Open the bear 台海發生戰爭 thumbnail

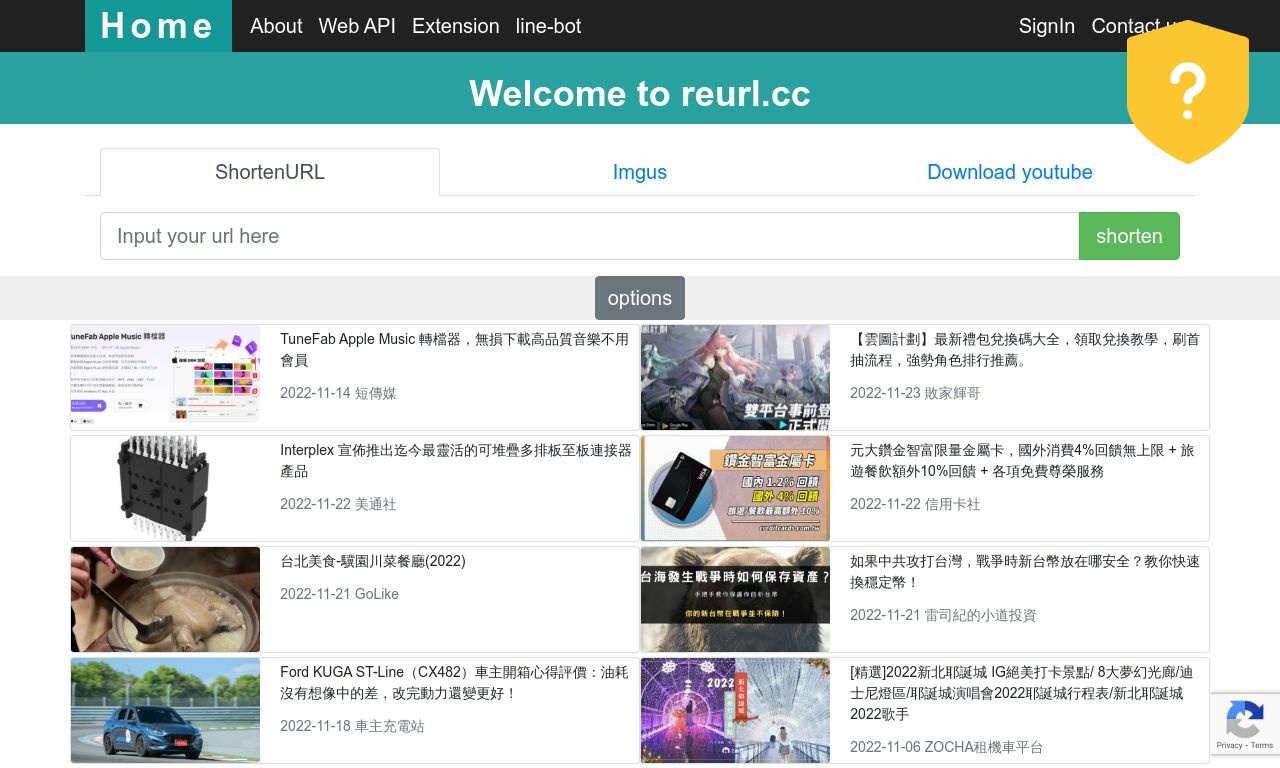point(735,599)
